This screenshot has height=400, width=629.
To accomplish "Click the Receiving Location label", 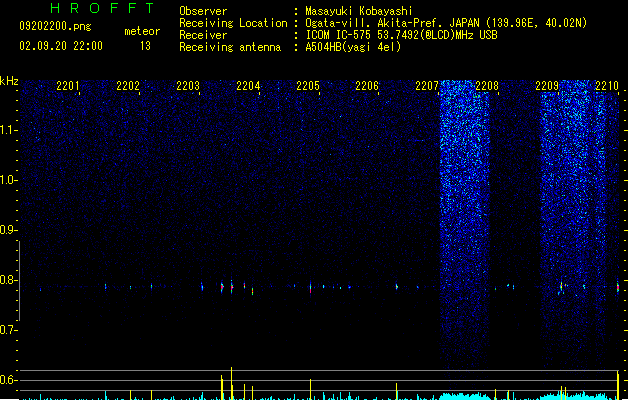I will tap(233, 23).
